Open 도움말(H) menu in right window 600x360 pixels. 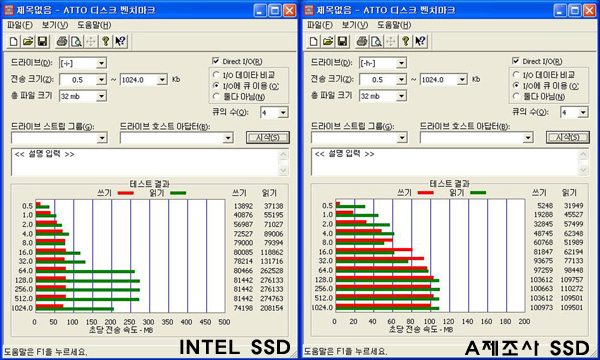(x=394, y=25)
